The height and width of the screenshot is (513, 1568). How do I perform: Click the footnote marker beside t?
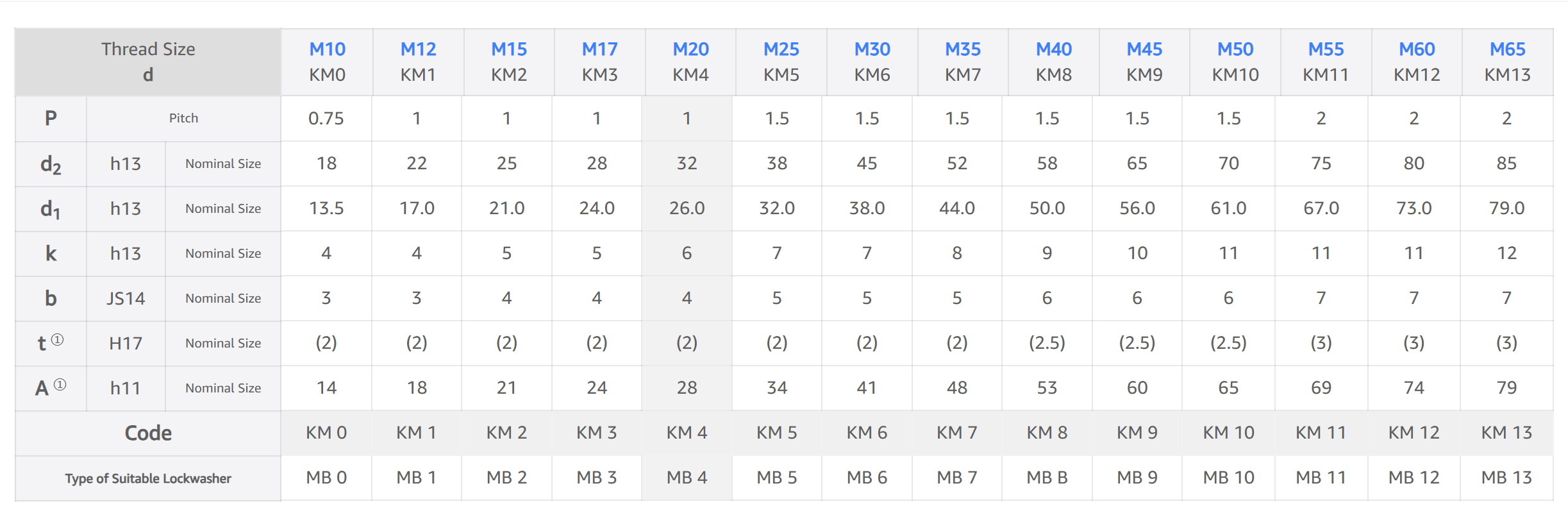point(57,340)
